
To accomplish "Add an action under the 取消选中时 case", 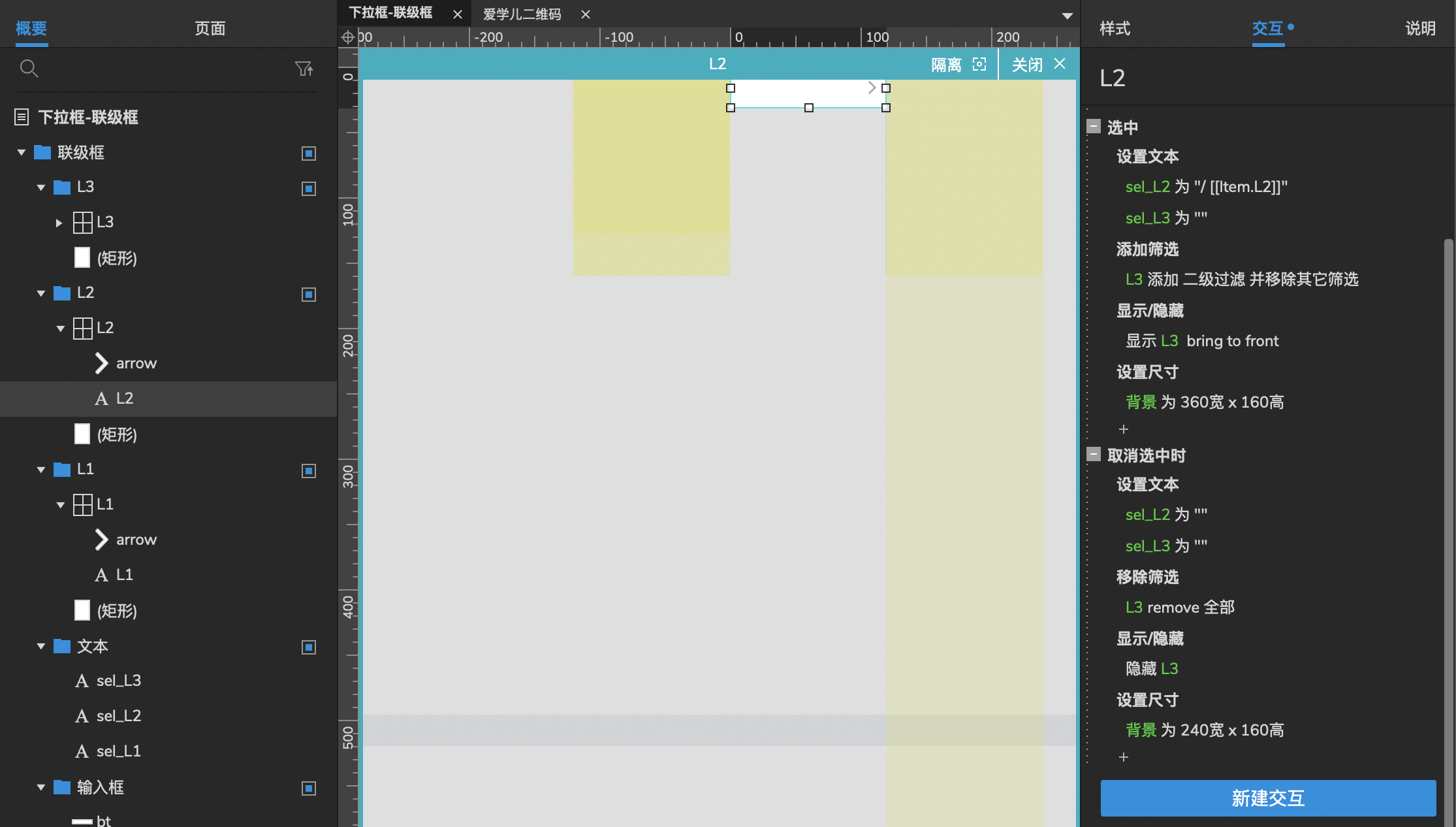I will [x=1124, y=757].
